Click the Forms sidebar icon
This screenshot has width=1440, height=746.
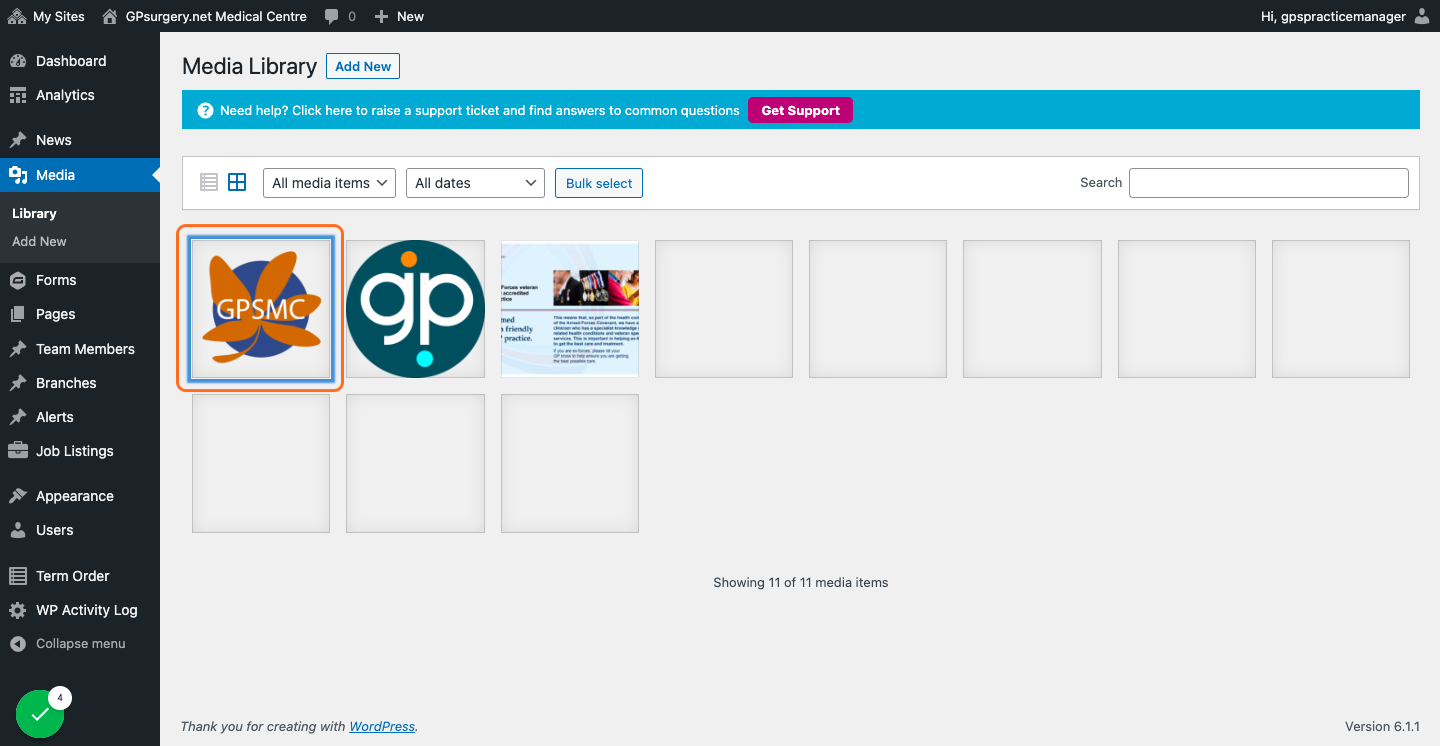tap(18, 280)
